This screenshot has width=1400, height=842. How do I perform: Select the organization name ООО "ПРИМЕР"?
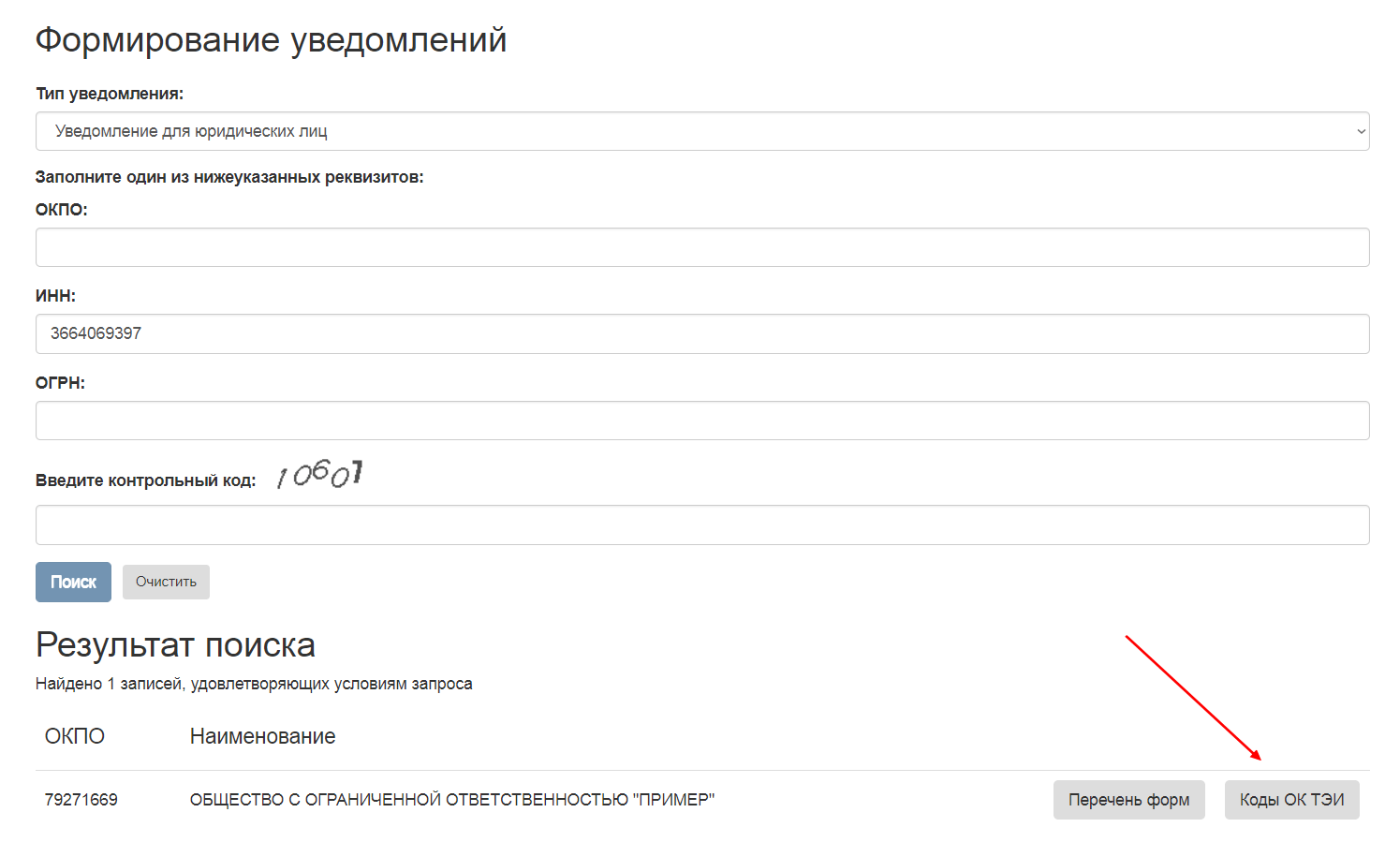(x=452, y=800)
